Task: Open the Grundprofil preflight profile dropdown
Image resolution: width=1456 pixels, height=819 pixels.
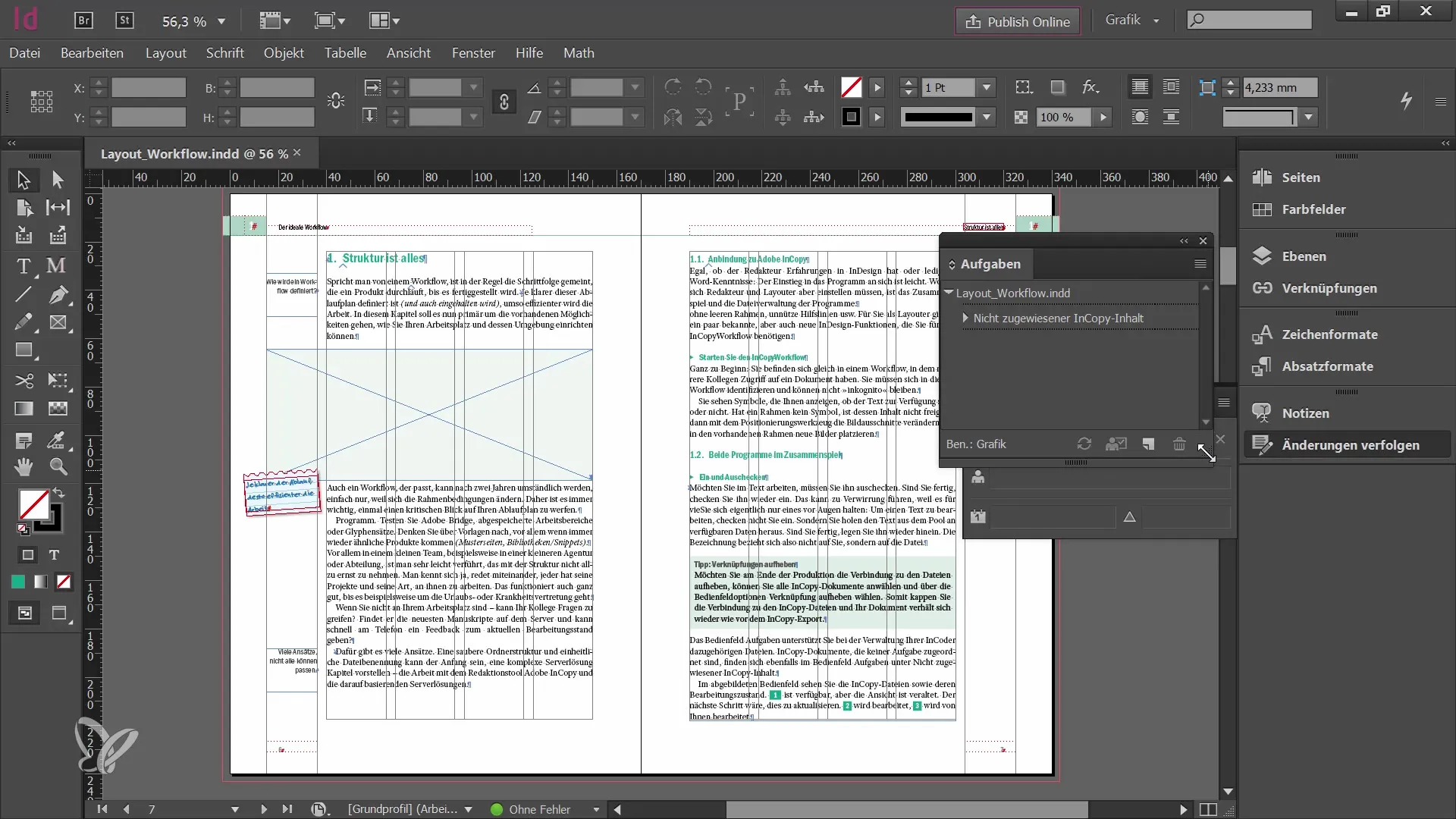Action: [469, 809]
